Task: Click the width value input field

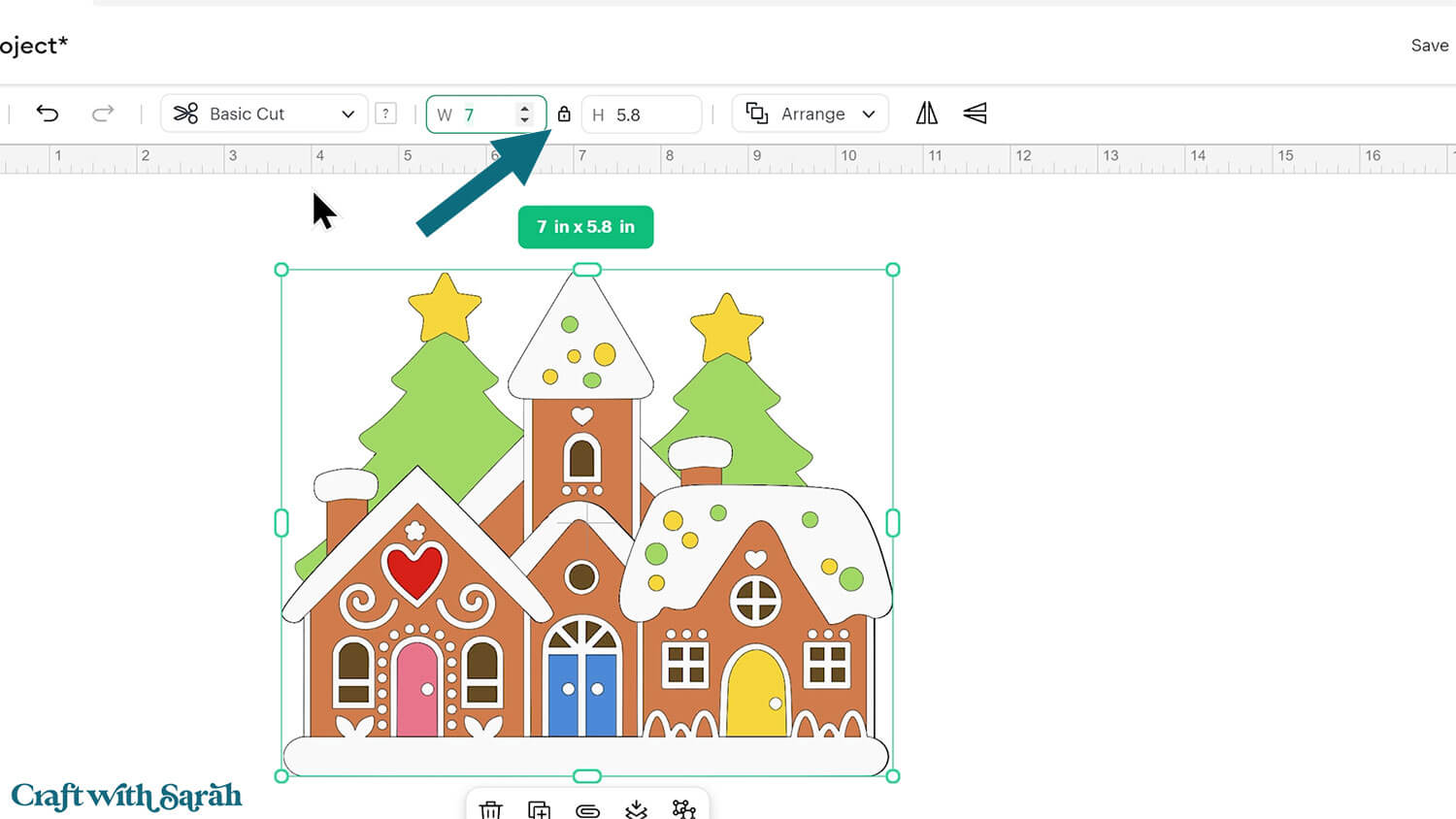Action: (482, 114)
